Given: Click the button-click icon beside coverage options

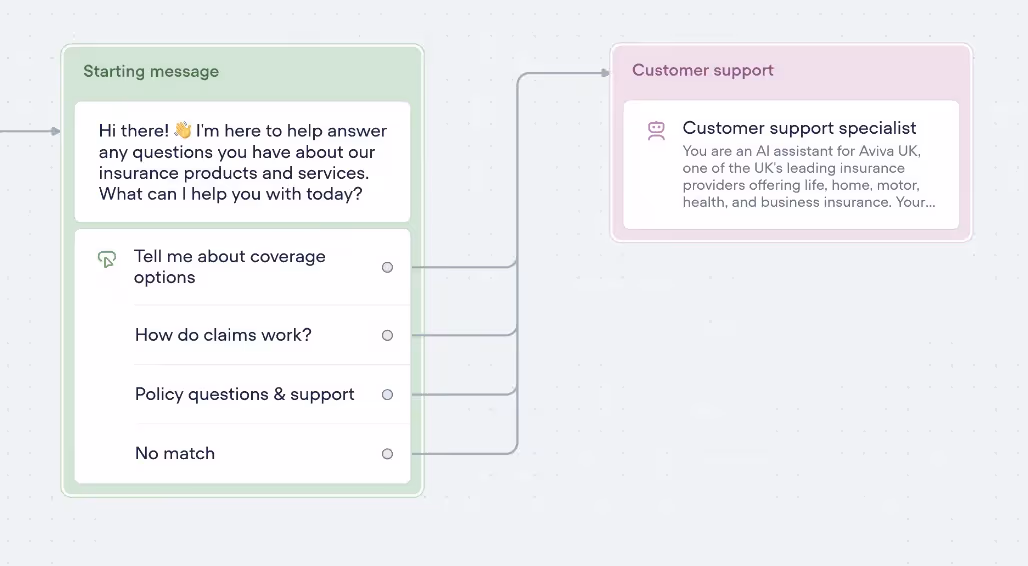Looking at the screenshot, I should pos(107,259).
